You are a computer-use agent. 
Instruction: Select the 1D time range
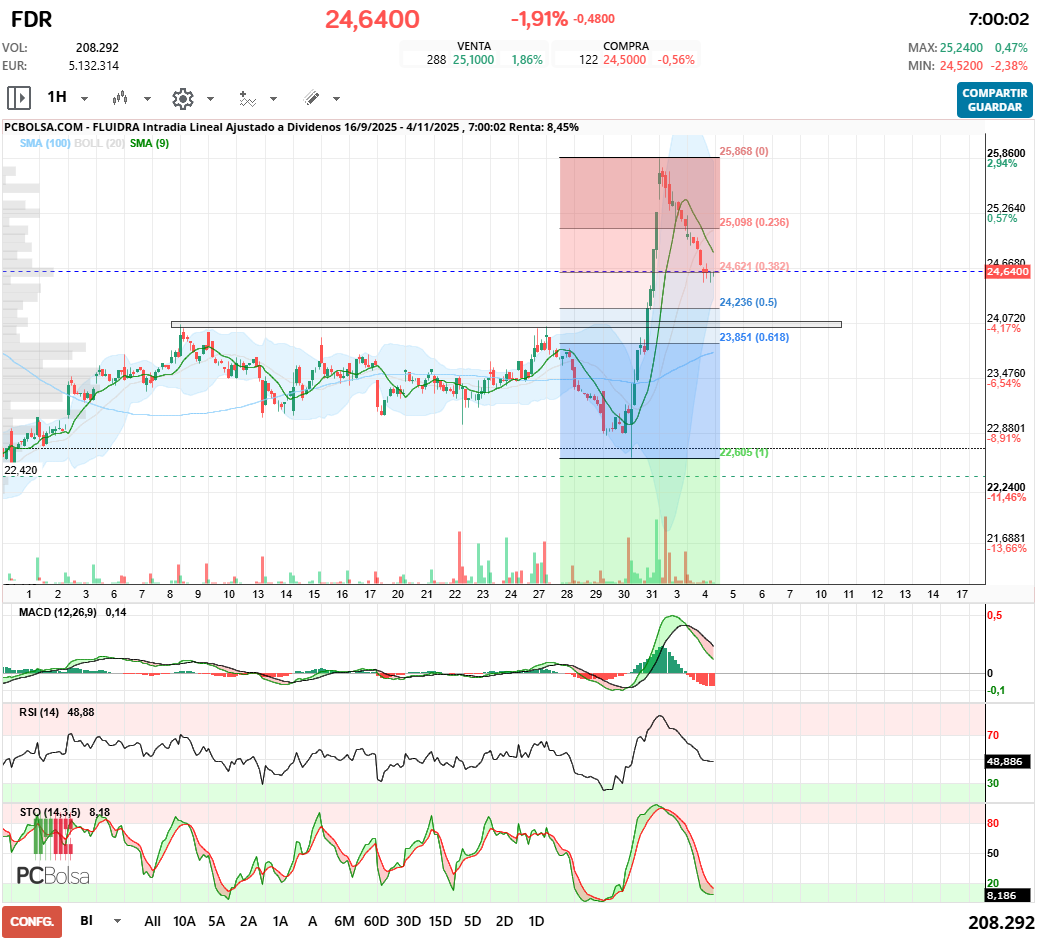tap(536, 921)
